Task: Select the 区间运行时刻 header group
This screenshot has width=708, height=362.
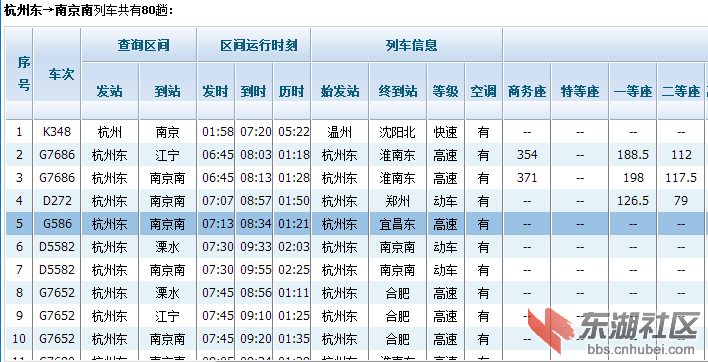Action: pos(254,45)
